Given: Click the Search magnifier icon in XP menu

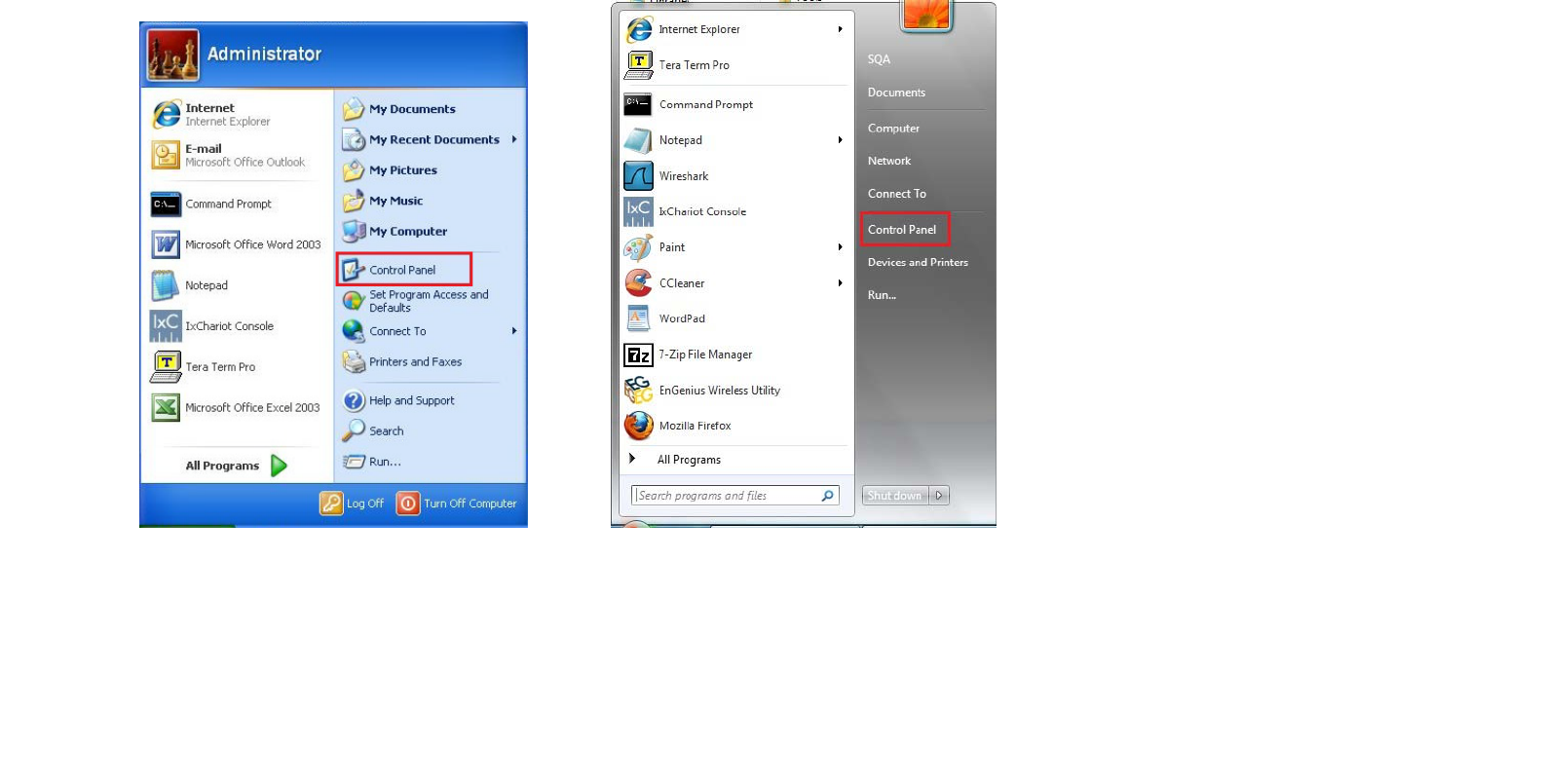Looking at the screenshot, I should pos(354,430).
